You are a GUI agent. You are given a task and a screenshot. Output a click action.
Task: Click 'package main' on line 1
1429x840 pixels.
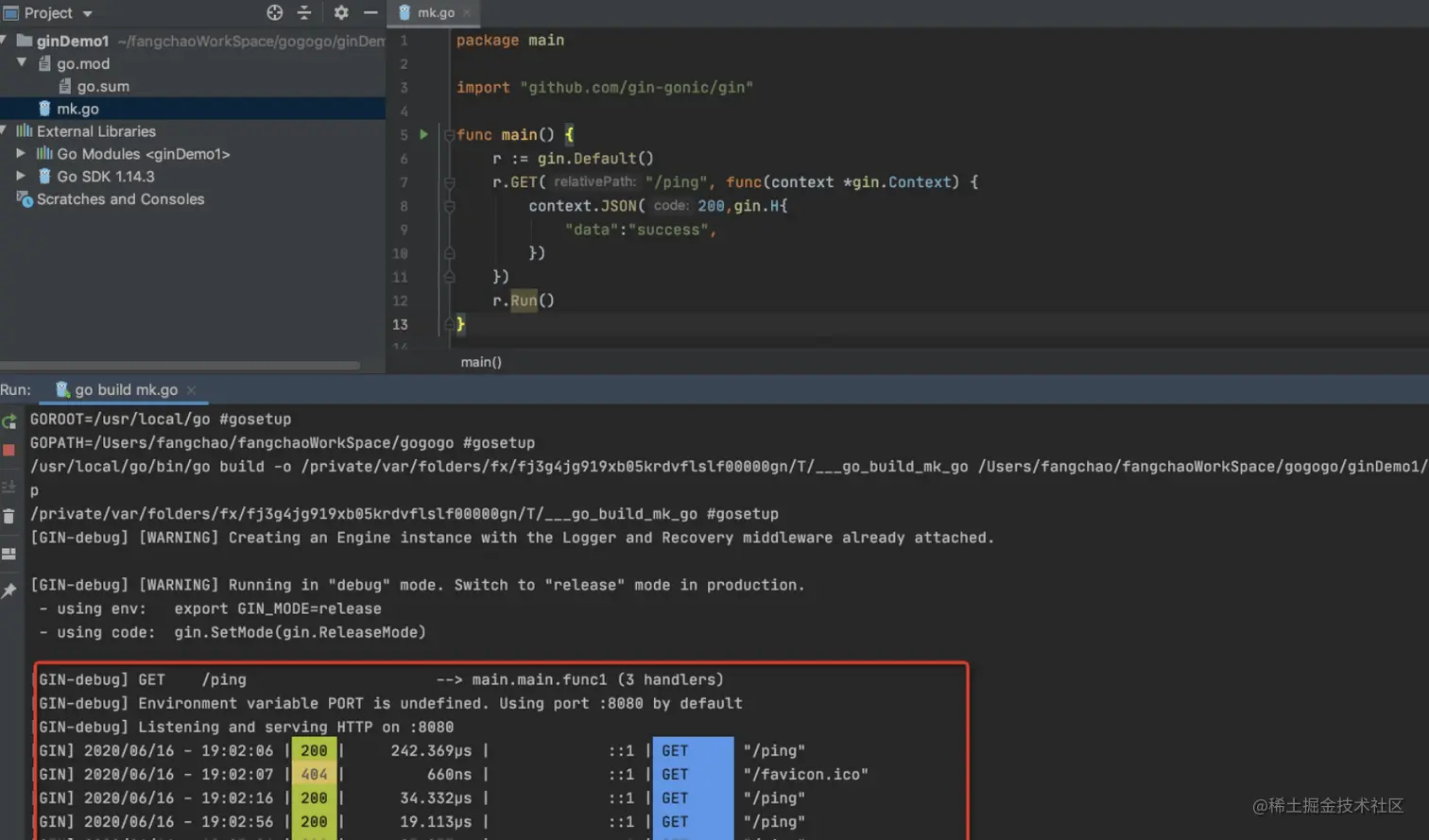click(510, 40)
